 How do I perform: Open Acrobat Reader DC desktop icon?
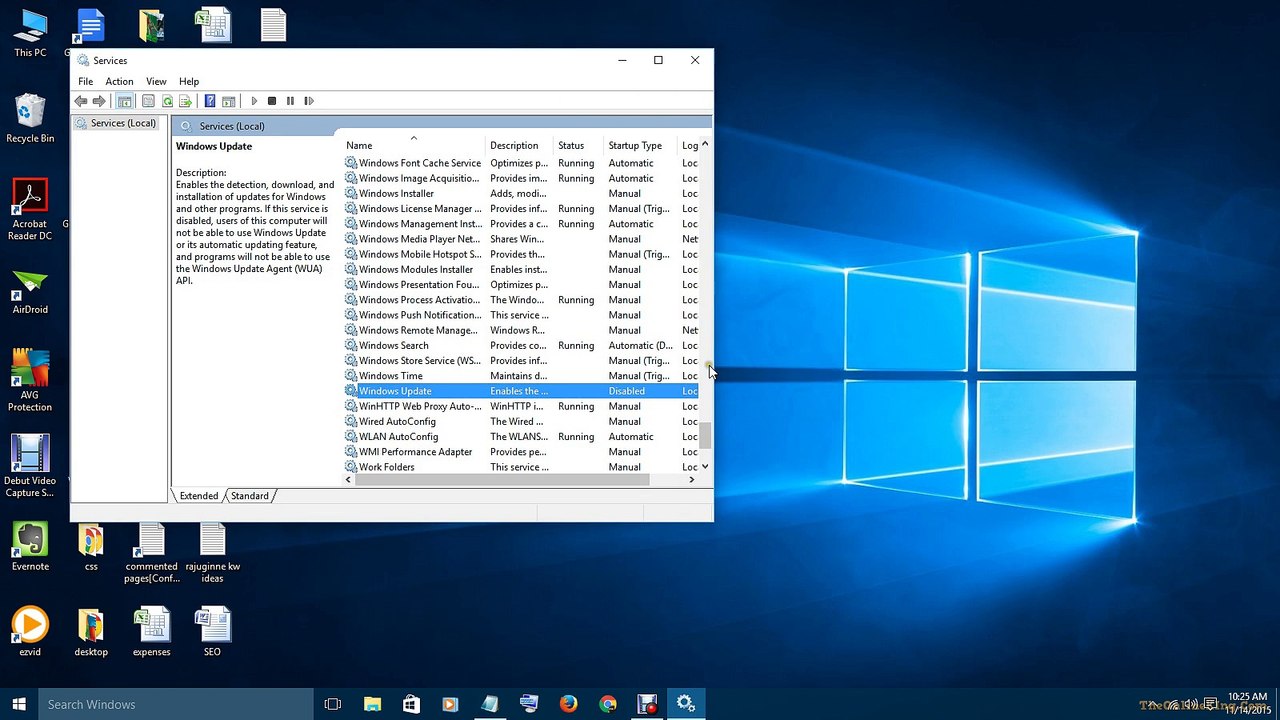coord(30,210)
